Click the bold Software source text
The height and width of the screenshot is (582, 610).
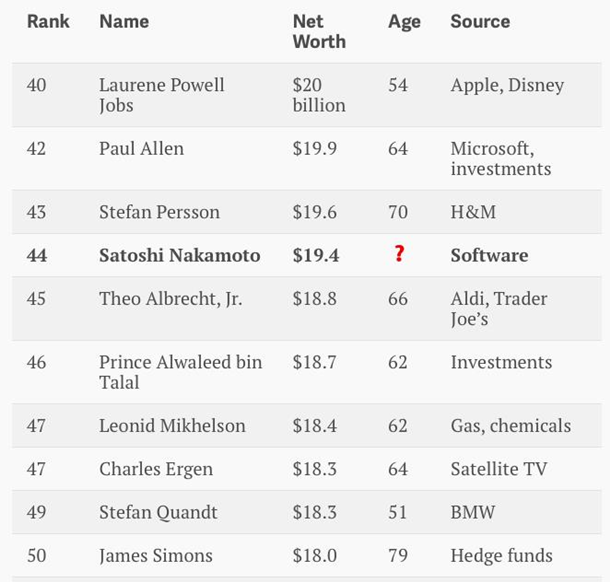tap(489, 255)
